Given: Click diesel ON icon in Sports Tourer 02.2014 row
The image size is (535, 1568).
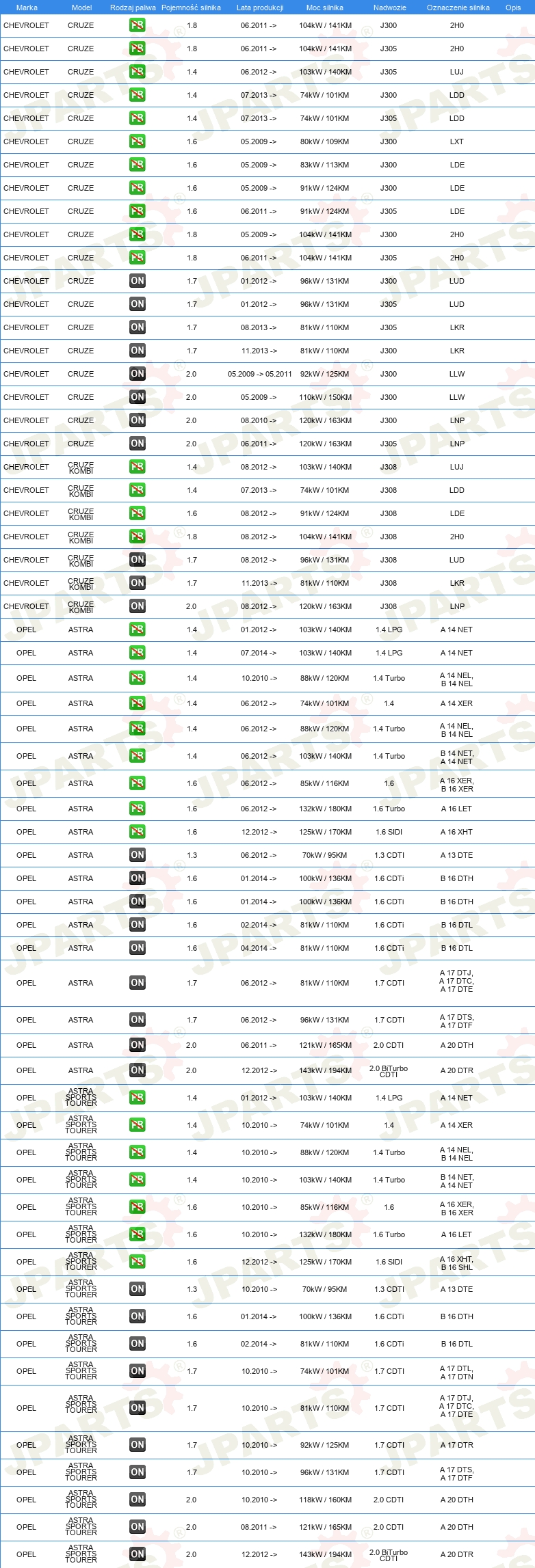Looking at the screenshot, I should click(137, 1344).
